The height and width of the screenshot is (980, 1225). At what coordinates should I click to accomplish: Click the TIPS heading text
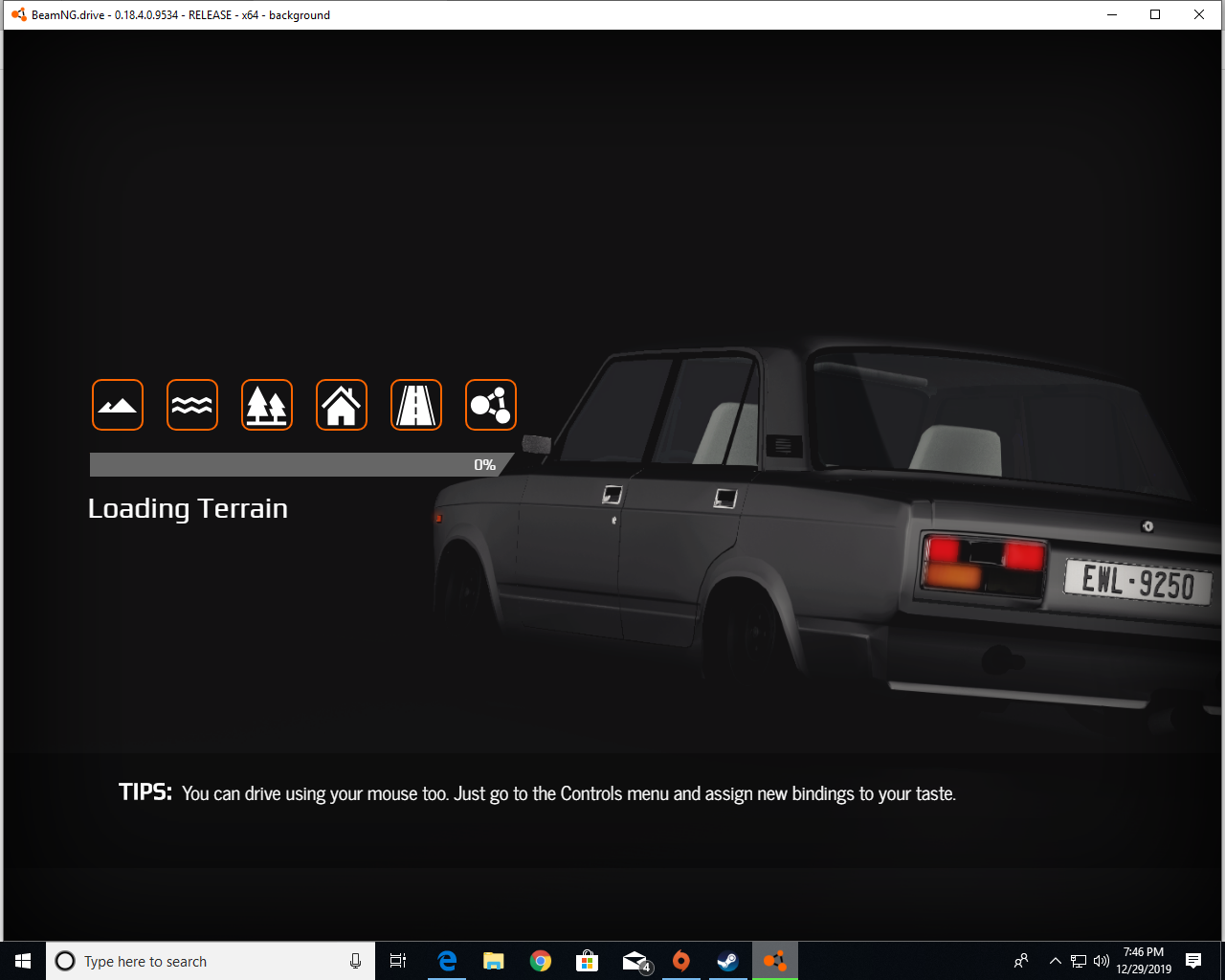(145, 792)
